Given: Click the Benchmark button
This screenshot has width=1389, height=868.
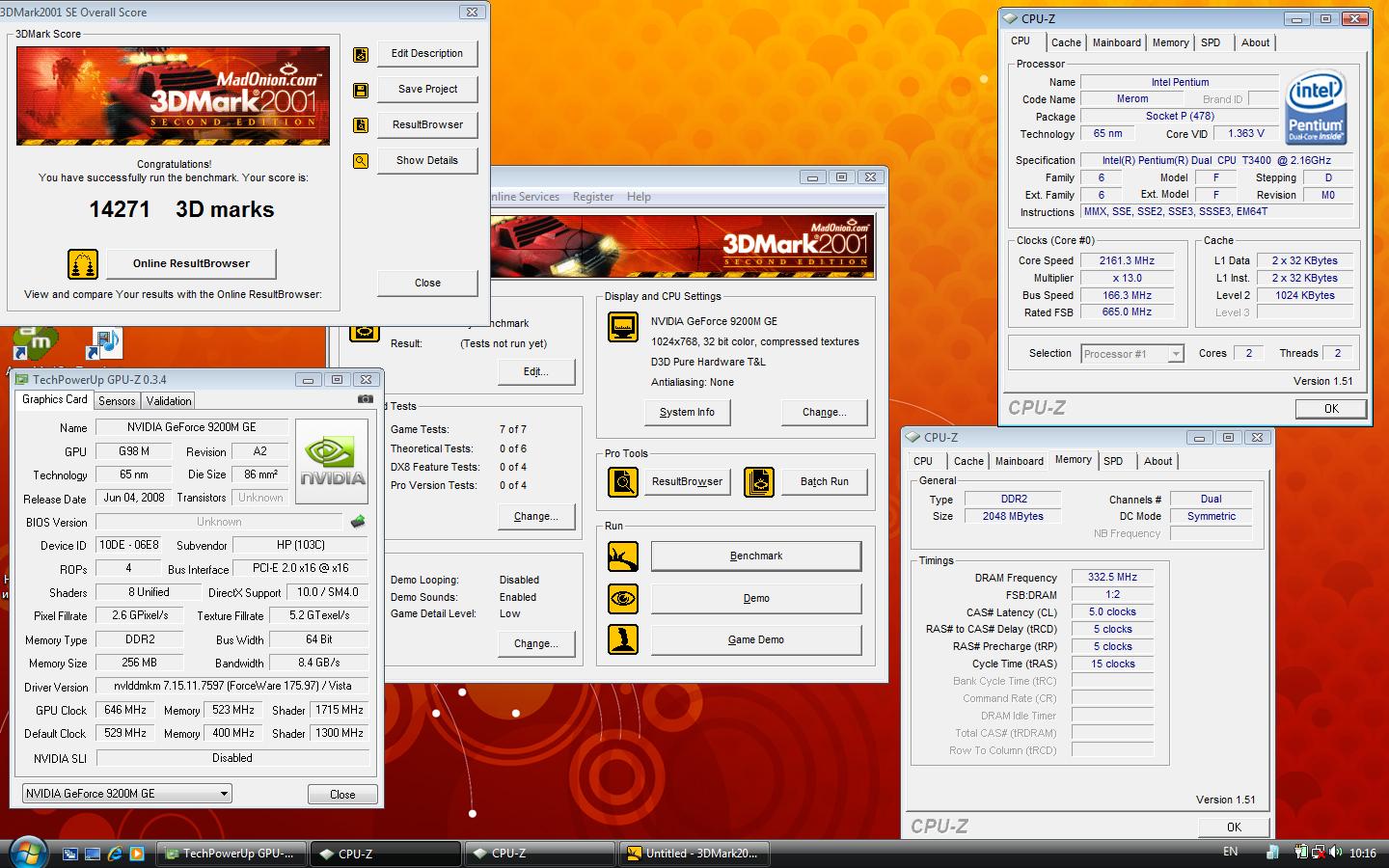Looking at the screenshot, I should click(x=756, y=556).
